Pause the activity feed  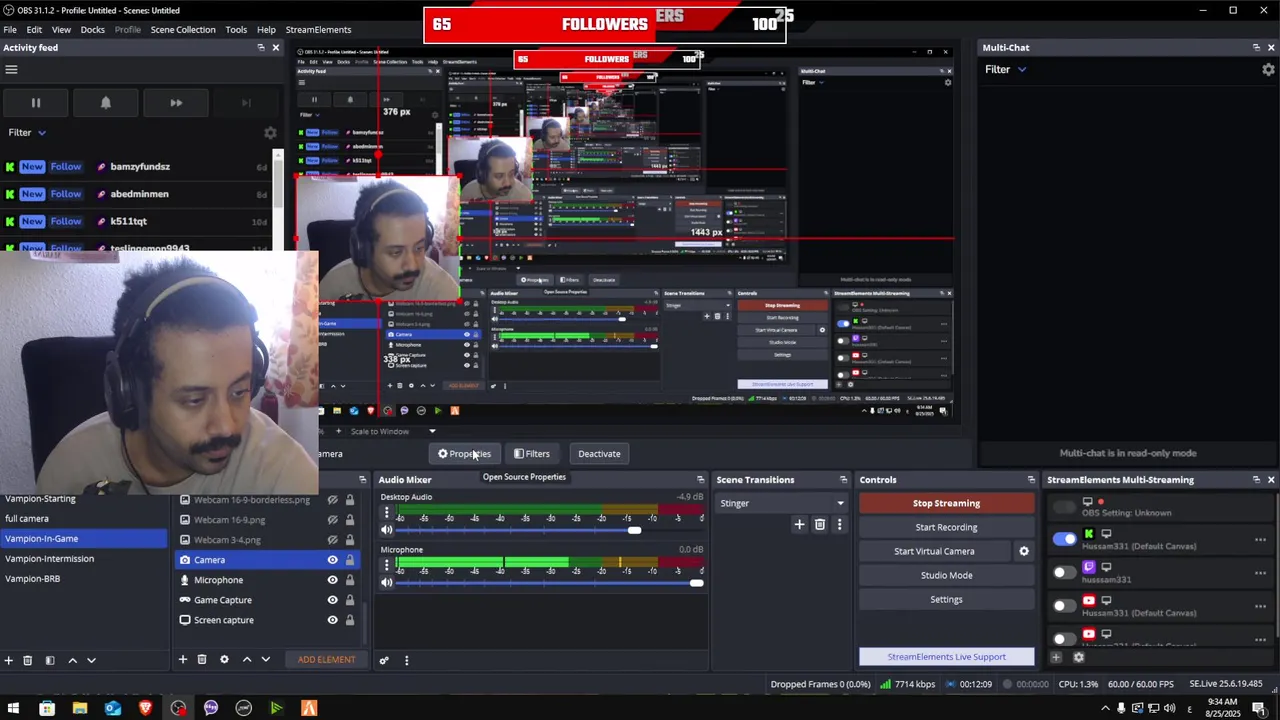(36, 102)
